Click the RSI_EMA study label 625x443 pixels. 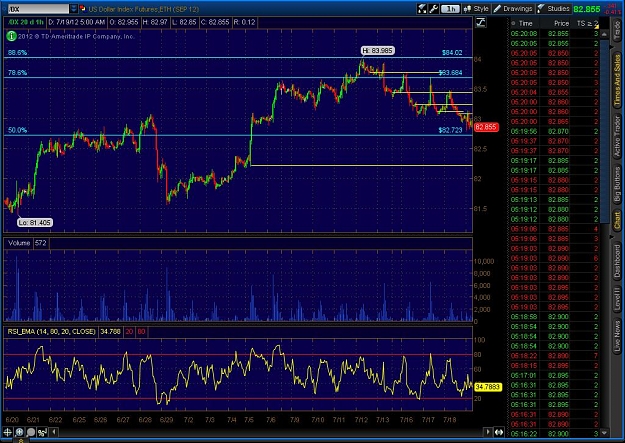click(x=51, y=332)
